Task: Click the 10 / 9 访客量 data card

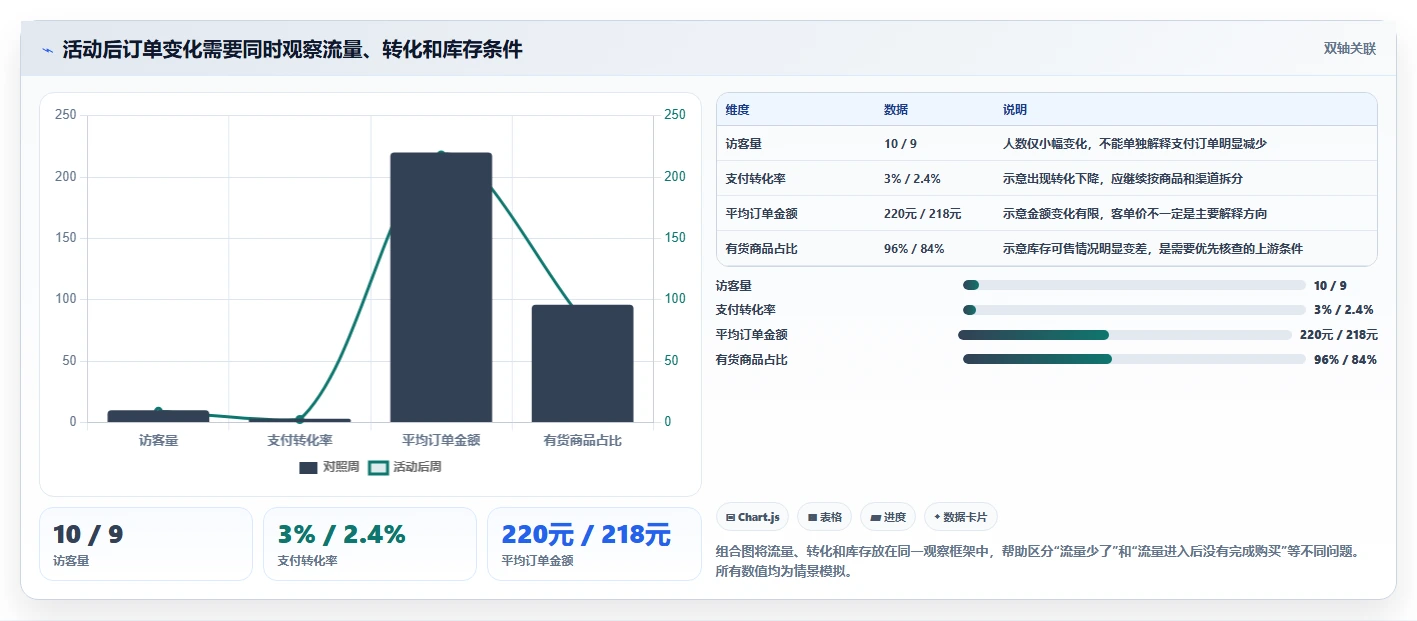Action: pyautogui.click(x=146, y=544)
